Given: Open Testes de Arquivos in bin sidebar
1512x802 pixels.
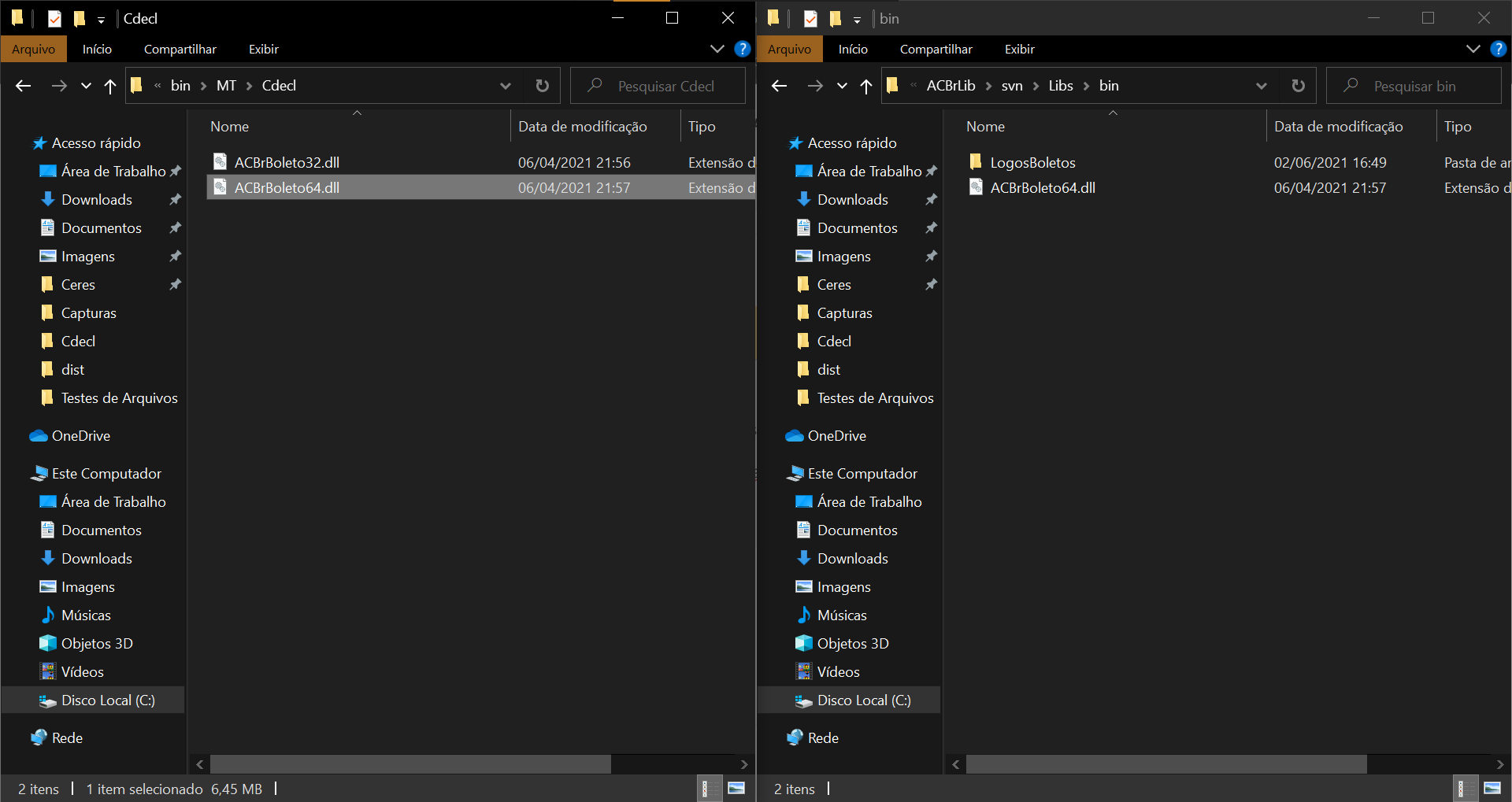Looking at the screenshot, I should pyautogui.click(x=865, y=397).
